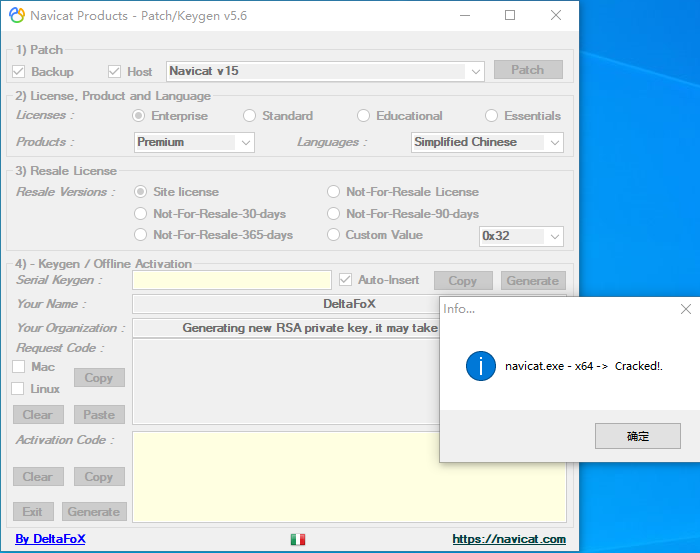The width and height of the screenshot is (700, 553).
Task: Close the Info dialog with X
Action: 686,309
